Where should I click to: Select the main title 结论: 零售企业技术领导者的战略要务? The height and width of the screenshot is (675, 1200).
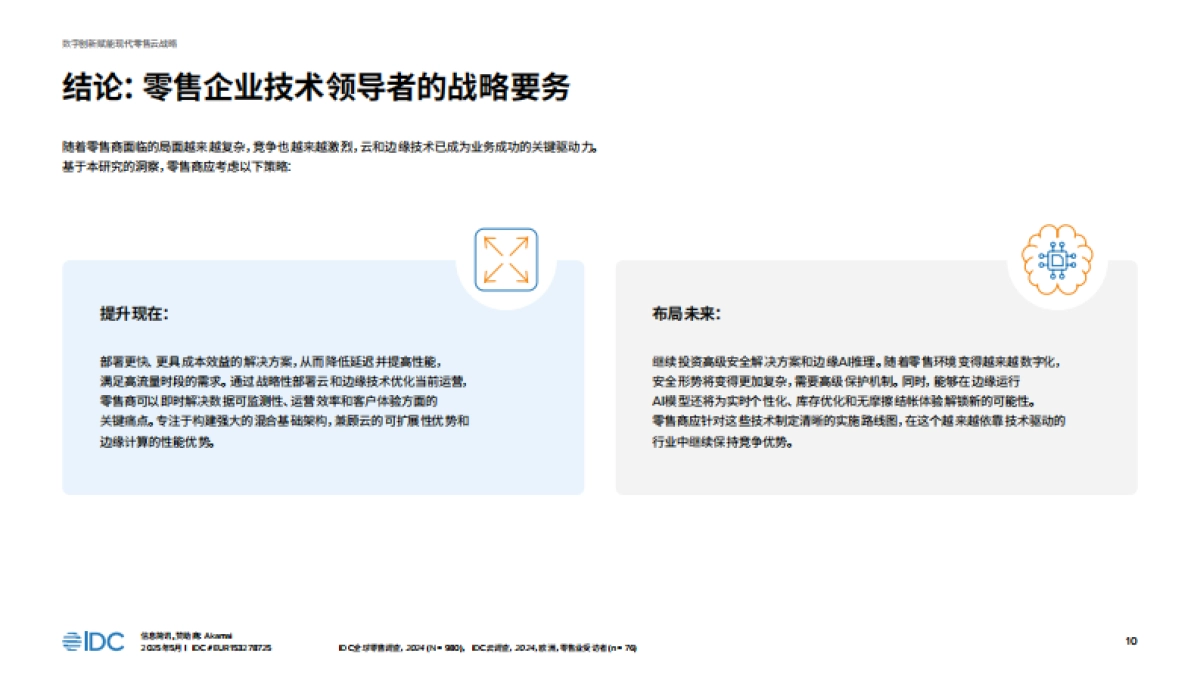coord(316,86)
